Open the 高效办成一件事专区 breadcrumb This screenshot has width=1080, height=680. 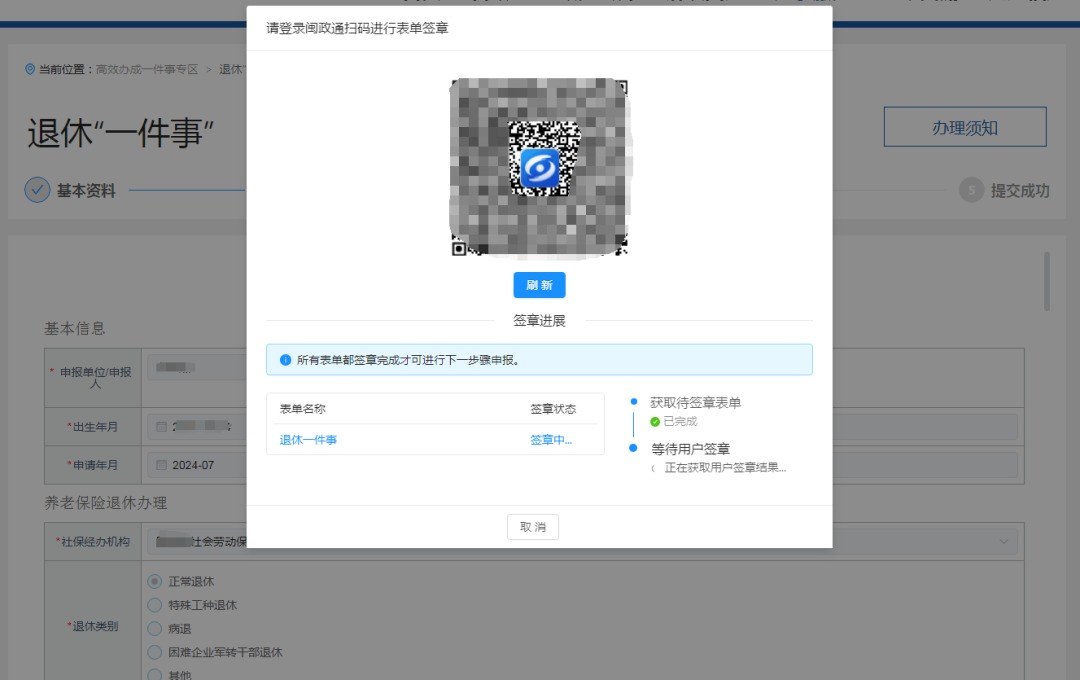147,69
